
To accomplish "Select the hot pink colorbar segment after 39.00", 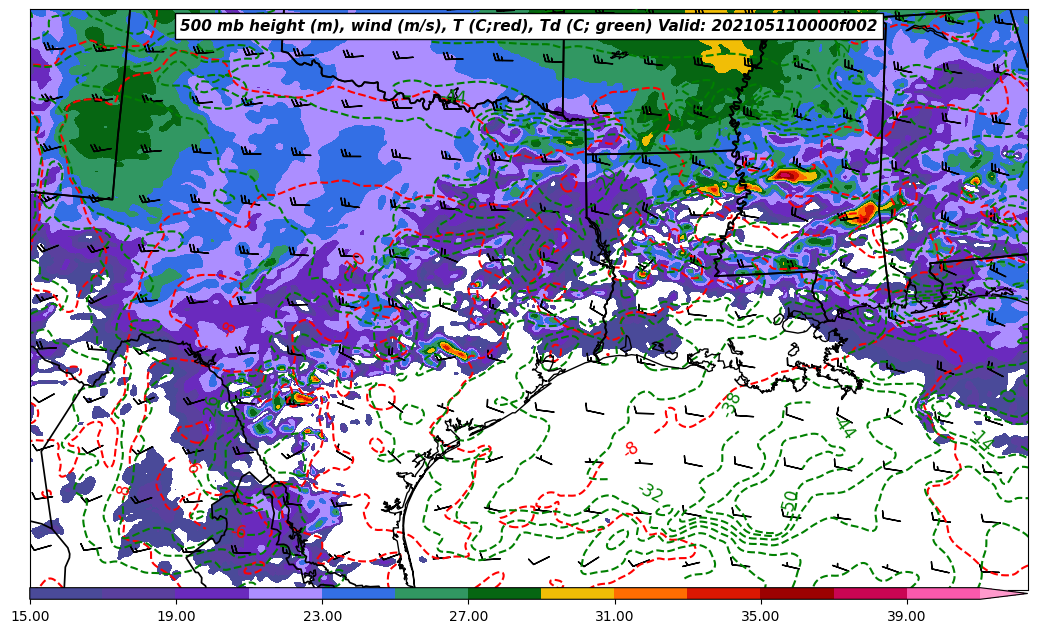I will [x=943, y=594].
